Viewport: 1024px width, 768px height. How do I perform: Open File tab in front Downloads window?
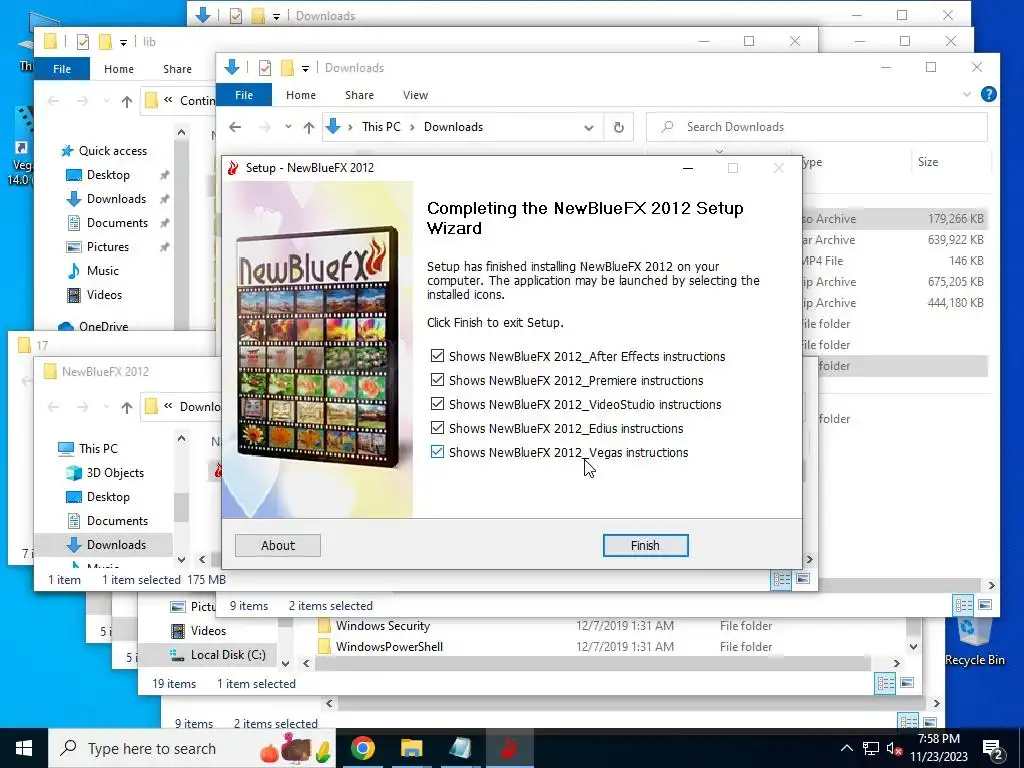244,95
